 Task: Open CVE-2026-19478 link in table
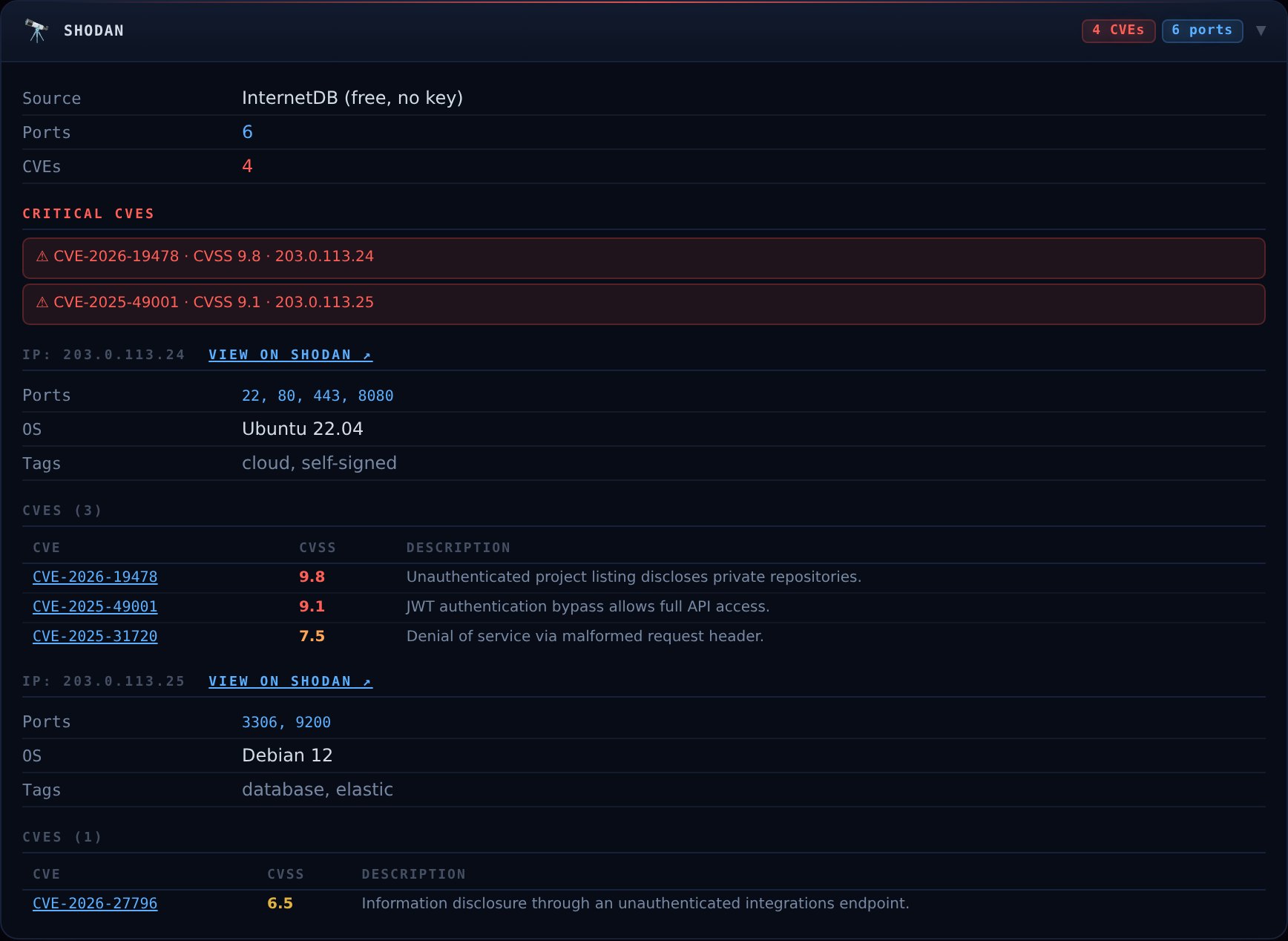(x=95, y=577)
